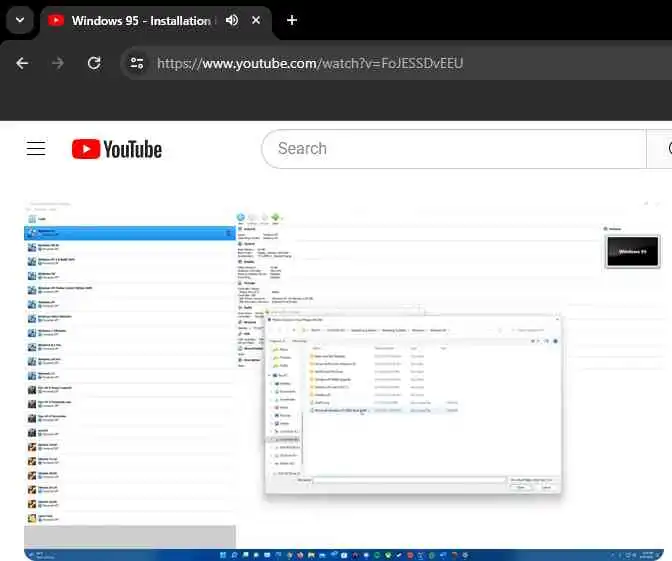Go back to the previous page
Screen dimensions: 672x561
(x=22, y=63)
